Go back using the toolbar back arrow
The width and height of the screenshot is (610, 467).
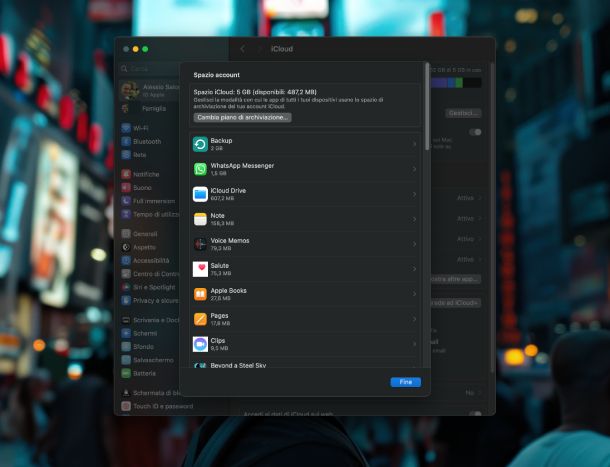click(x=242, y=49)
